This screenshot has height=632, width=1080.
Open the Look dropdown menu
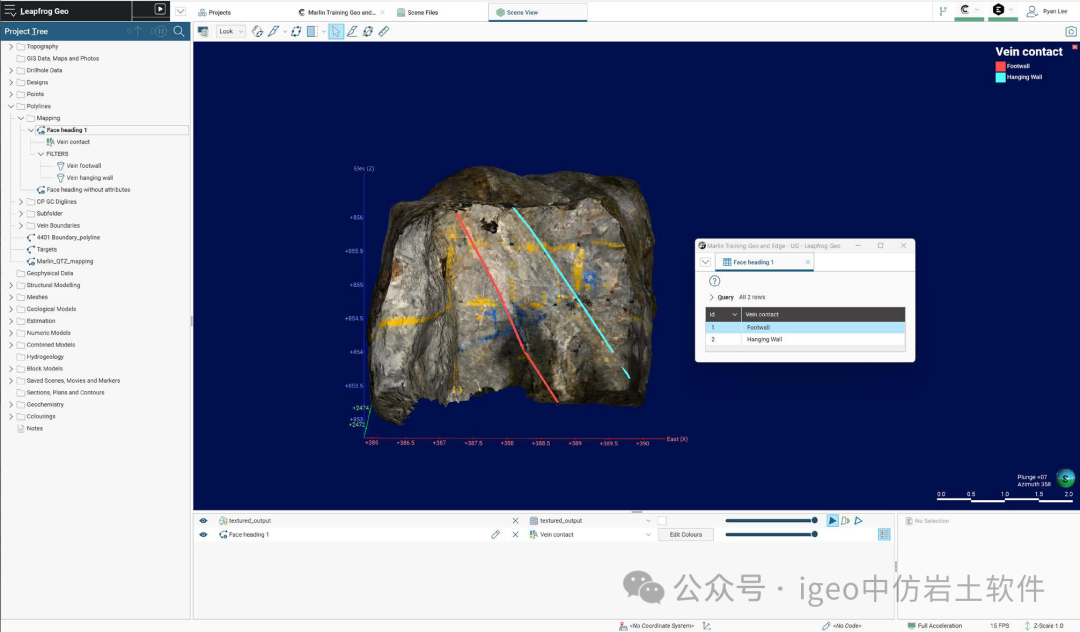coord(231,31)
